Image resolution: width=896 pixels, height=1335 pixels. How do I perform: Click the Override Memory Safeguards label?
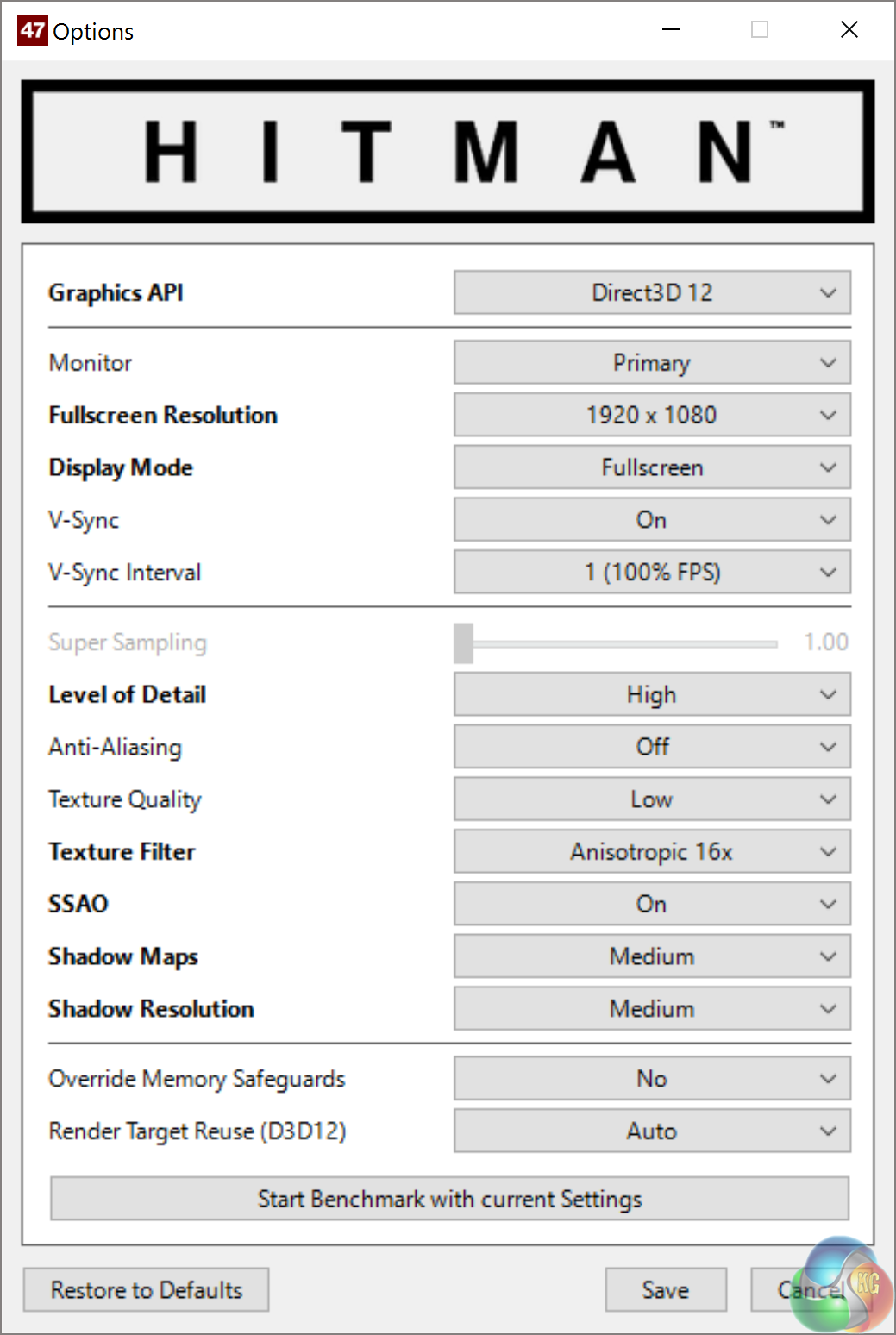coord(197,1080)
